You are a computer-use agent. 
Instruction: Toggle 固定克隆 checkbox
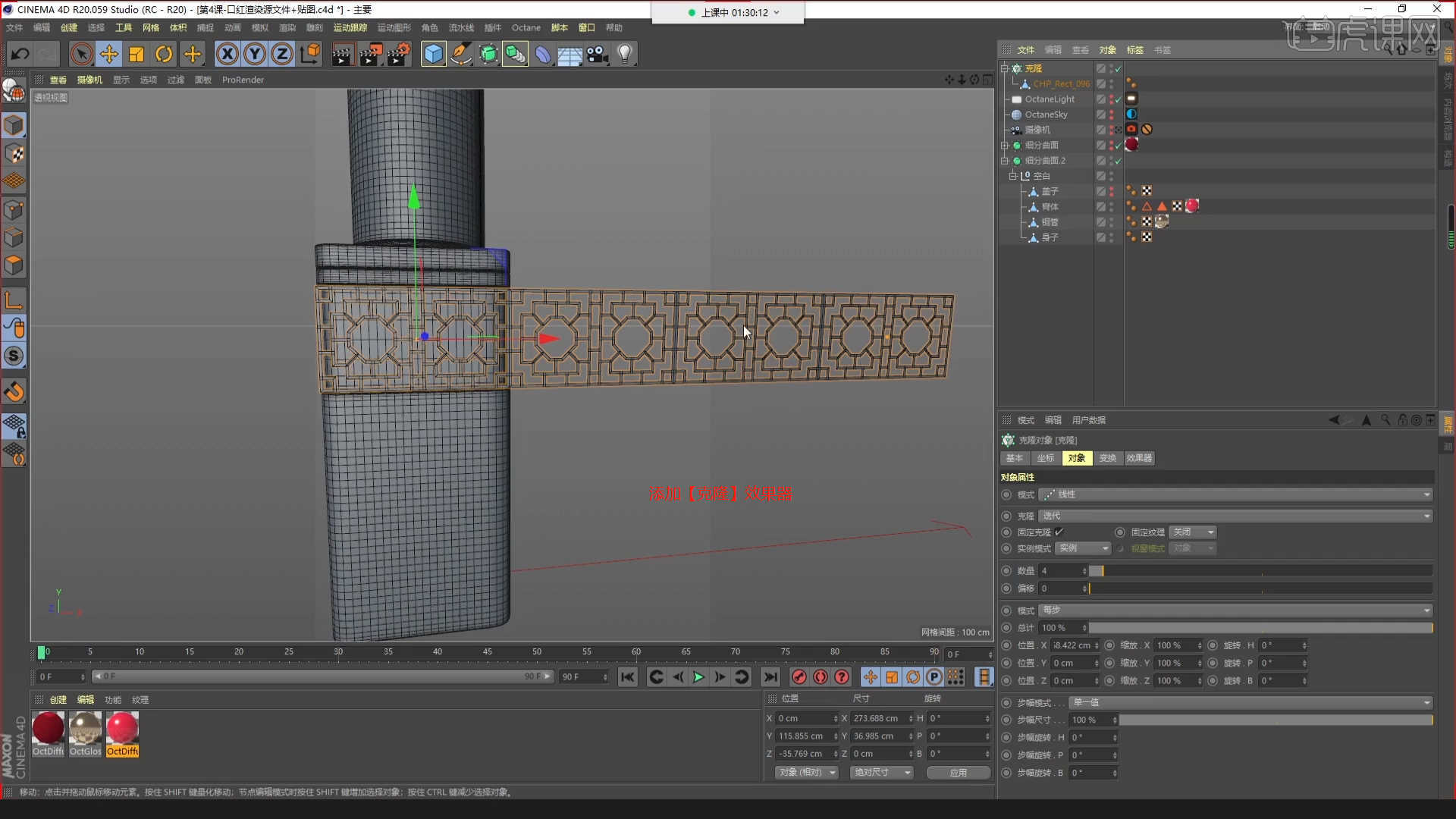1059,532
